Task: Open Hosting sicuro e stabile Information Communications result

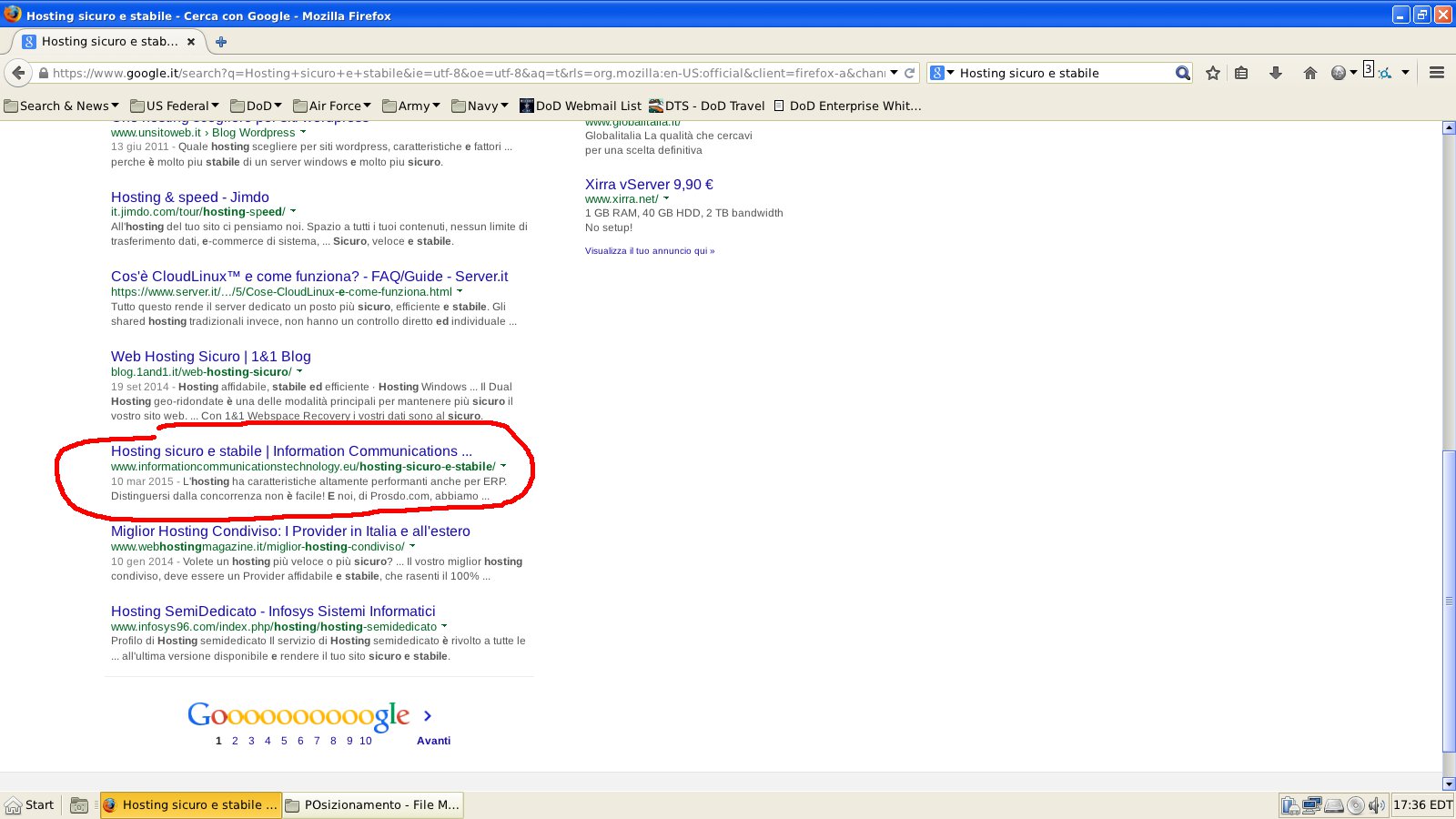Action: coord(291,450)
